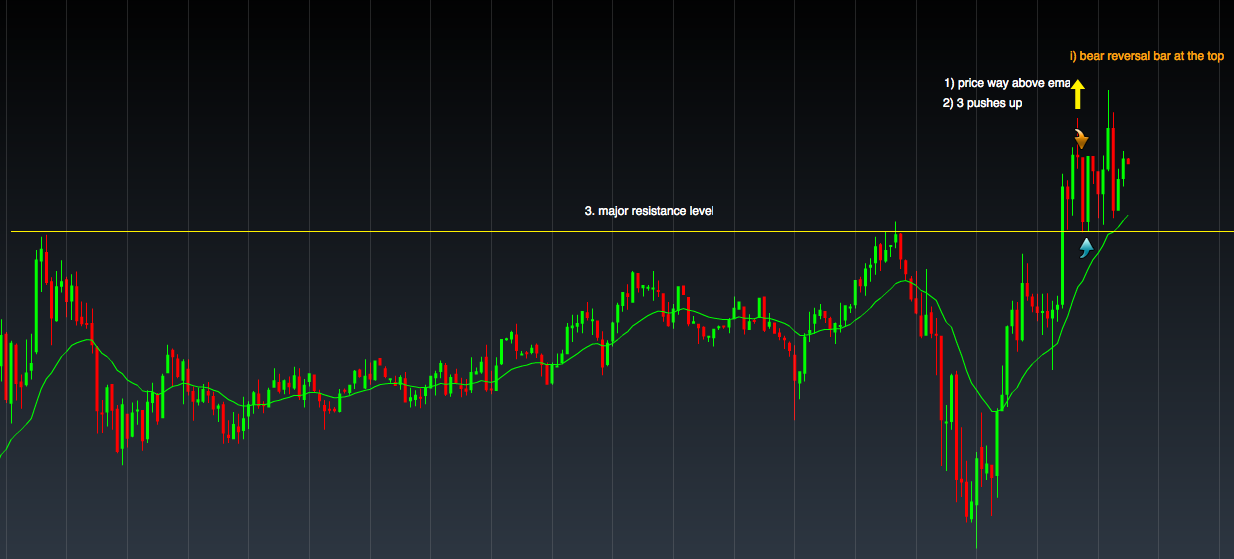This screenshot has width=1234, height=559.
Task: Select the orange down arrow marker
Action: pyautogui.click(x=1081, y=139)
